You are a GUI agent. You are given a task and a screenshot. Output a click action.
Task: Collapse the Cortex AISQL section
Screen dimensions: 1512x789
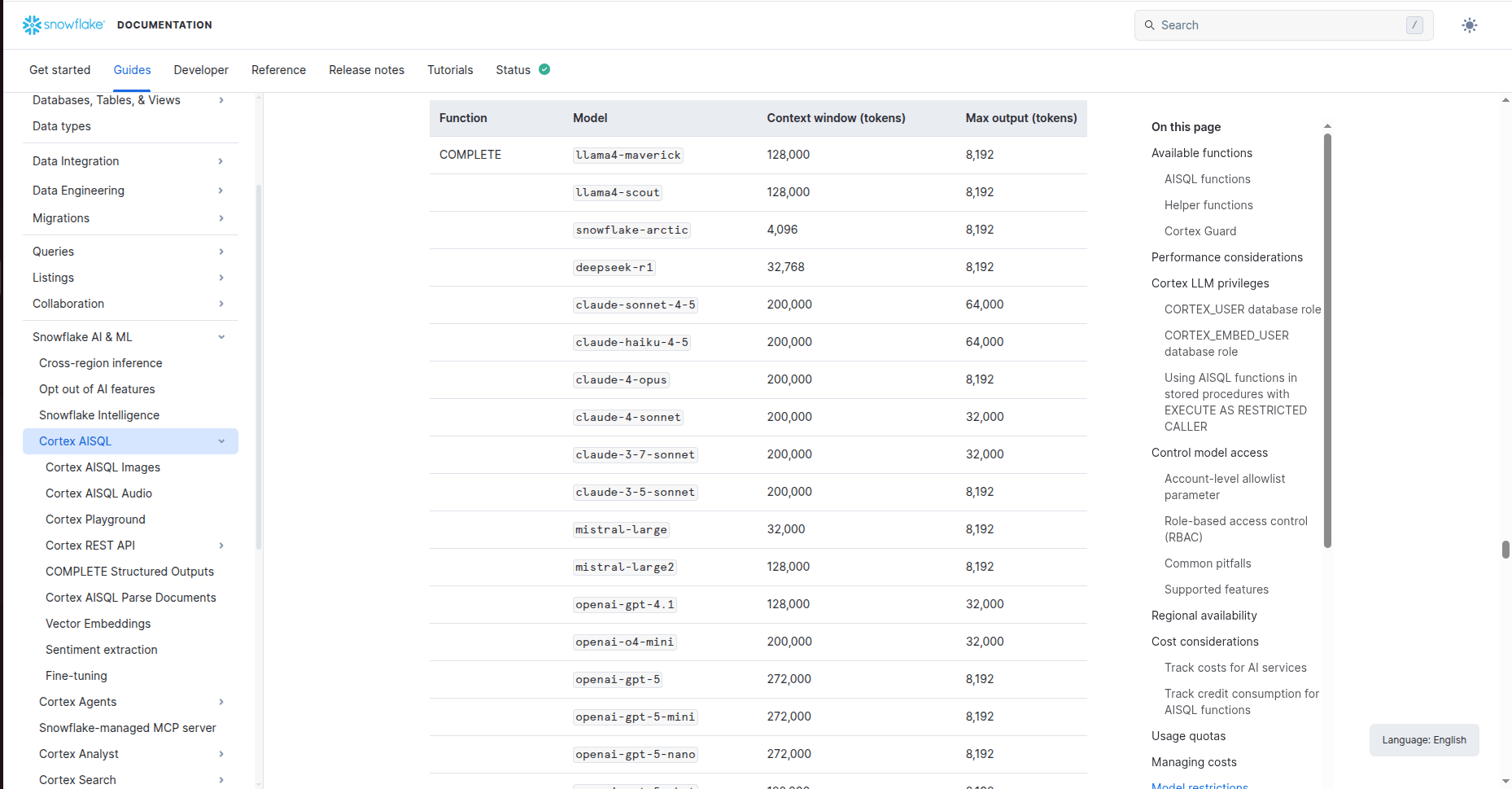point(221,441)
